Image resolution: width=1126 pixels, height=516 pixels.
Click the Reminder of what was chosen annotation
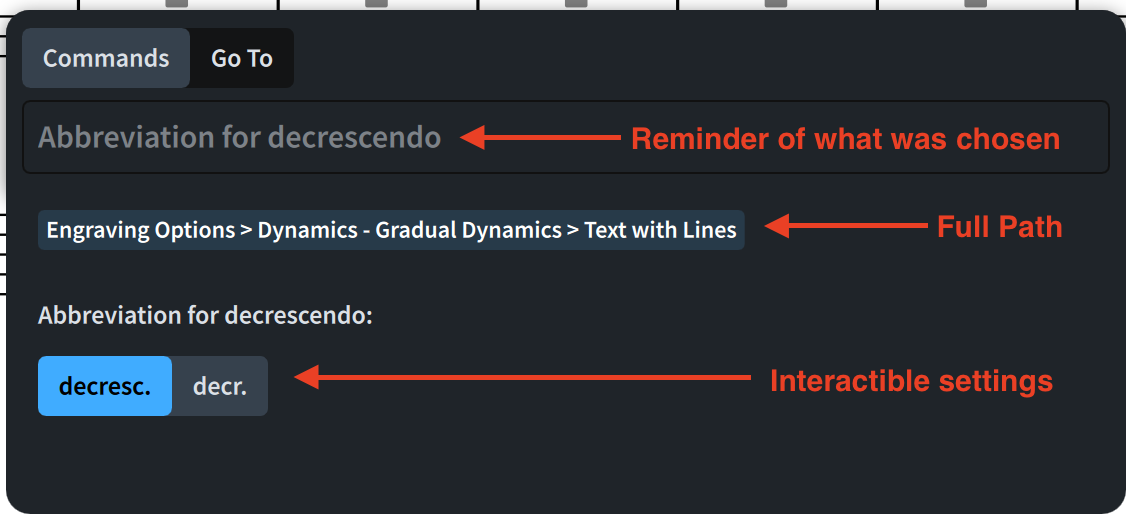click(x=845, y=139)
